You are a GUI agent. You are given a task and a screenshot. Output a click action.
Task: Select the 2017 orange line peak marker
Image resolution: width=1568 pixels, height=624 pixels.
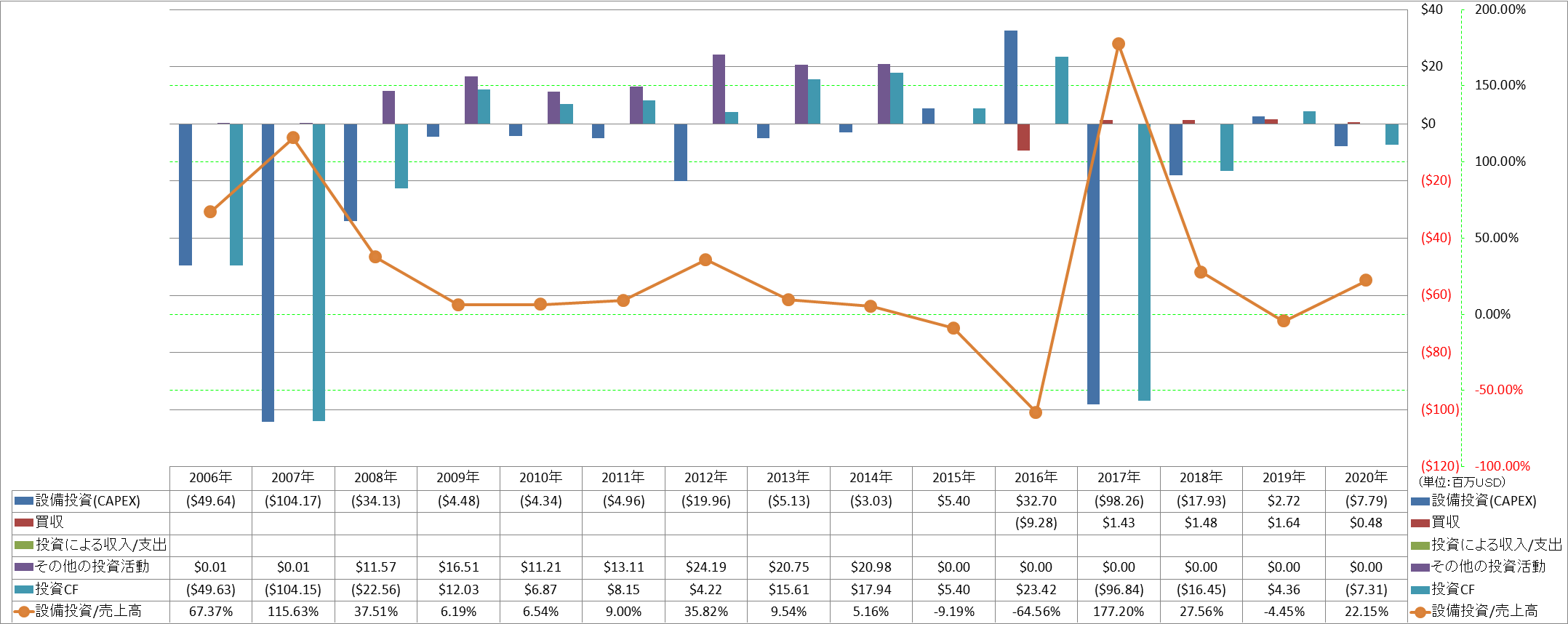(x=1119, y=44)
